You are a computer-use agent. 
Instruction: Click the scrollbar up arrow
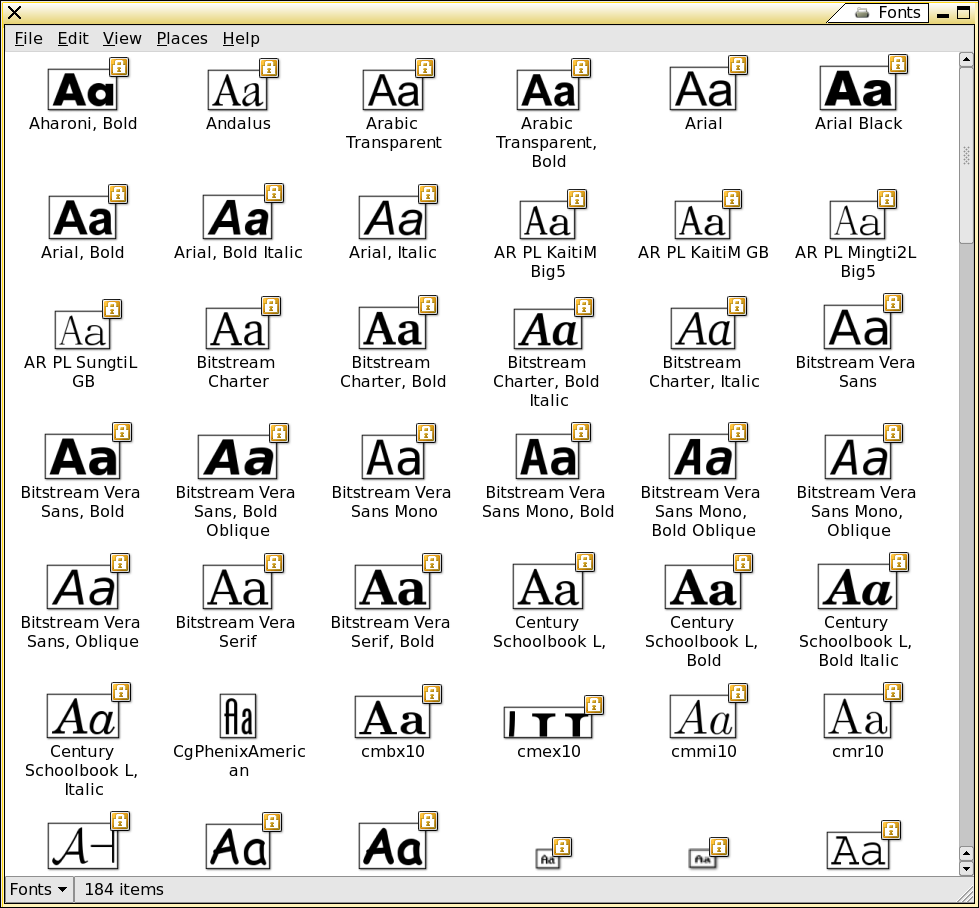pyautogui.click(x=966, y=60)
